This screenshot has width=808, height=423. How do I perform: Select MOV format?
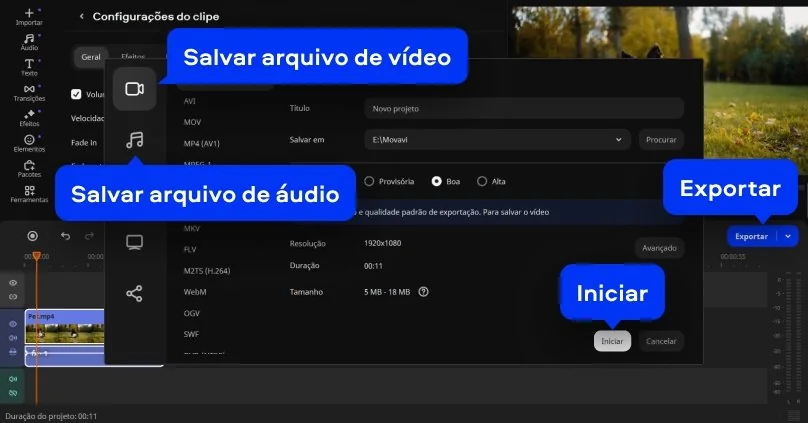click(x=192, y=122)
